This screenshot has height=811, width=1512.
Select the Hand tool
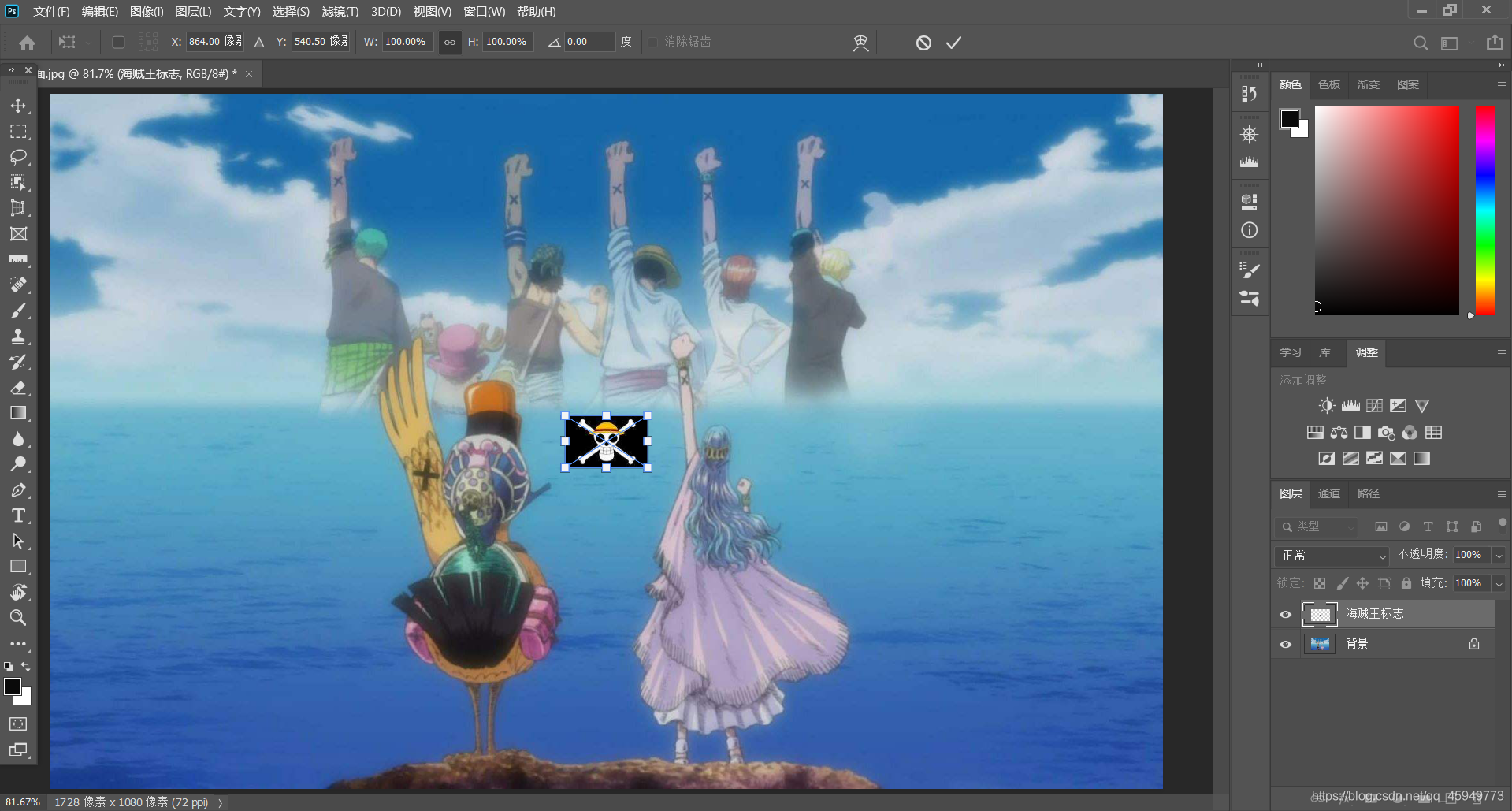coord(18,593)
